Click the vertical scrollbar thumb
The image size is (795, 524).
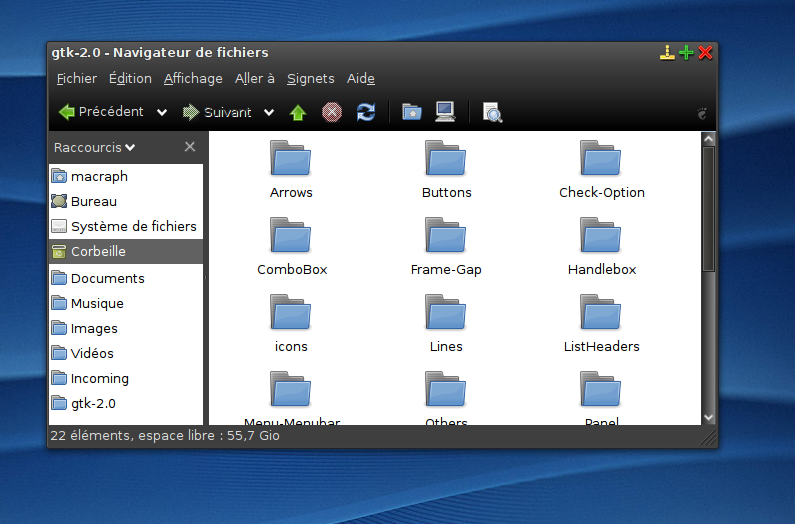[x=709, y=209]
